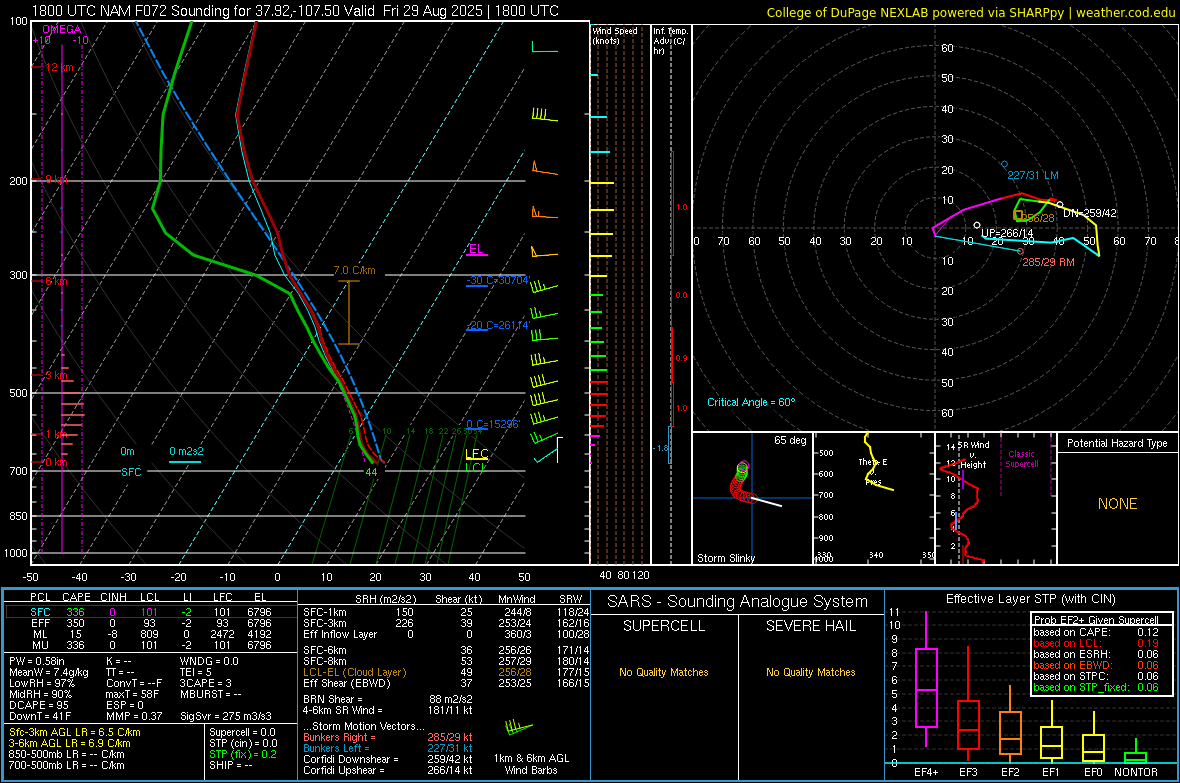This screenshot has width=1180, height=783.
Task: Click the 3-6km AGL LR = 6.9 C/km line
Action: pos(70,743)
